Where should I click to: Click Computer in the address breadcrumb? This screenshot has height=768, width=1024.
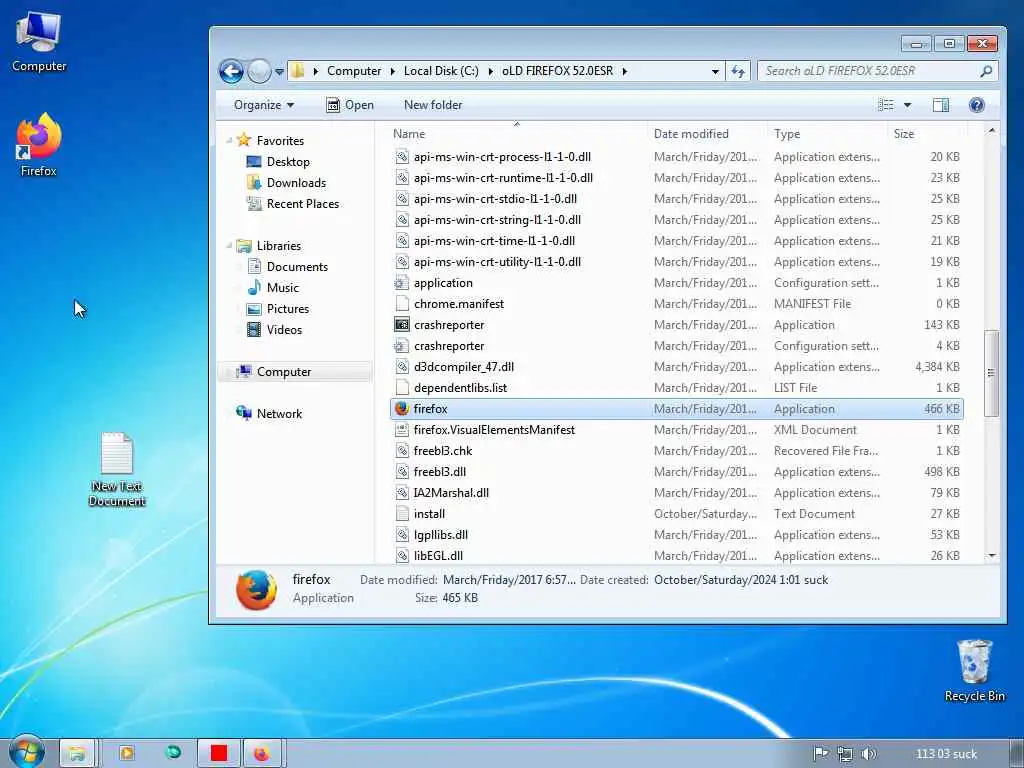point(354,71)
